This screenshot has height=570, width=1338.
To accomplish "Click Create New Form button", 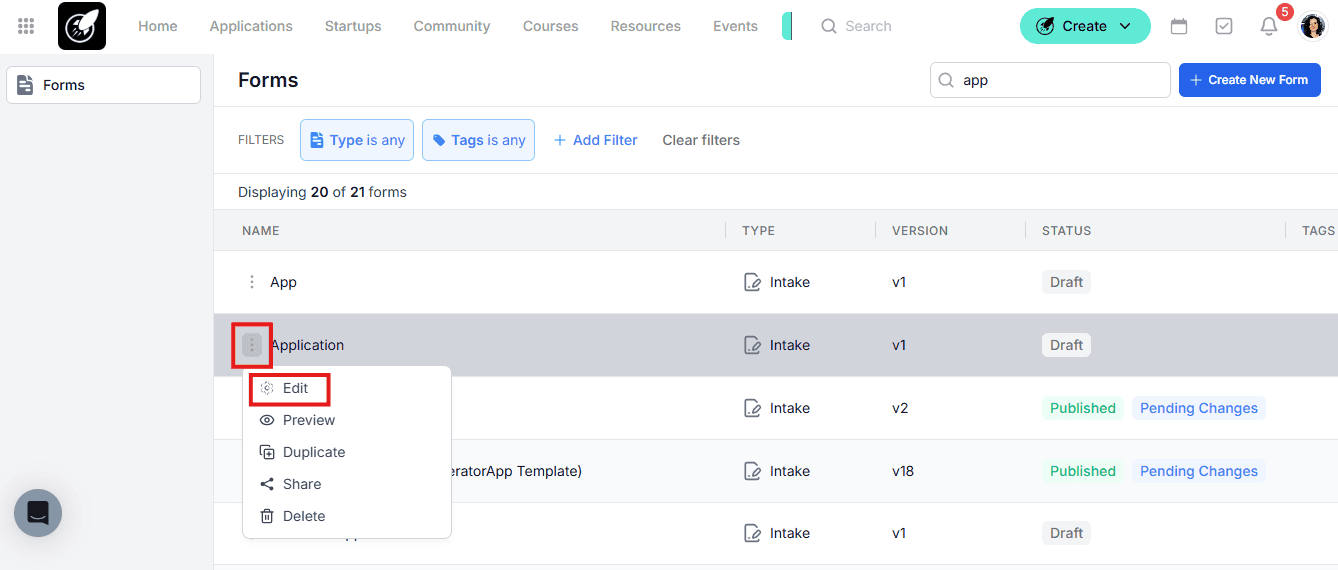I will [1249, 80].
